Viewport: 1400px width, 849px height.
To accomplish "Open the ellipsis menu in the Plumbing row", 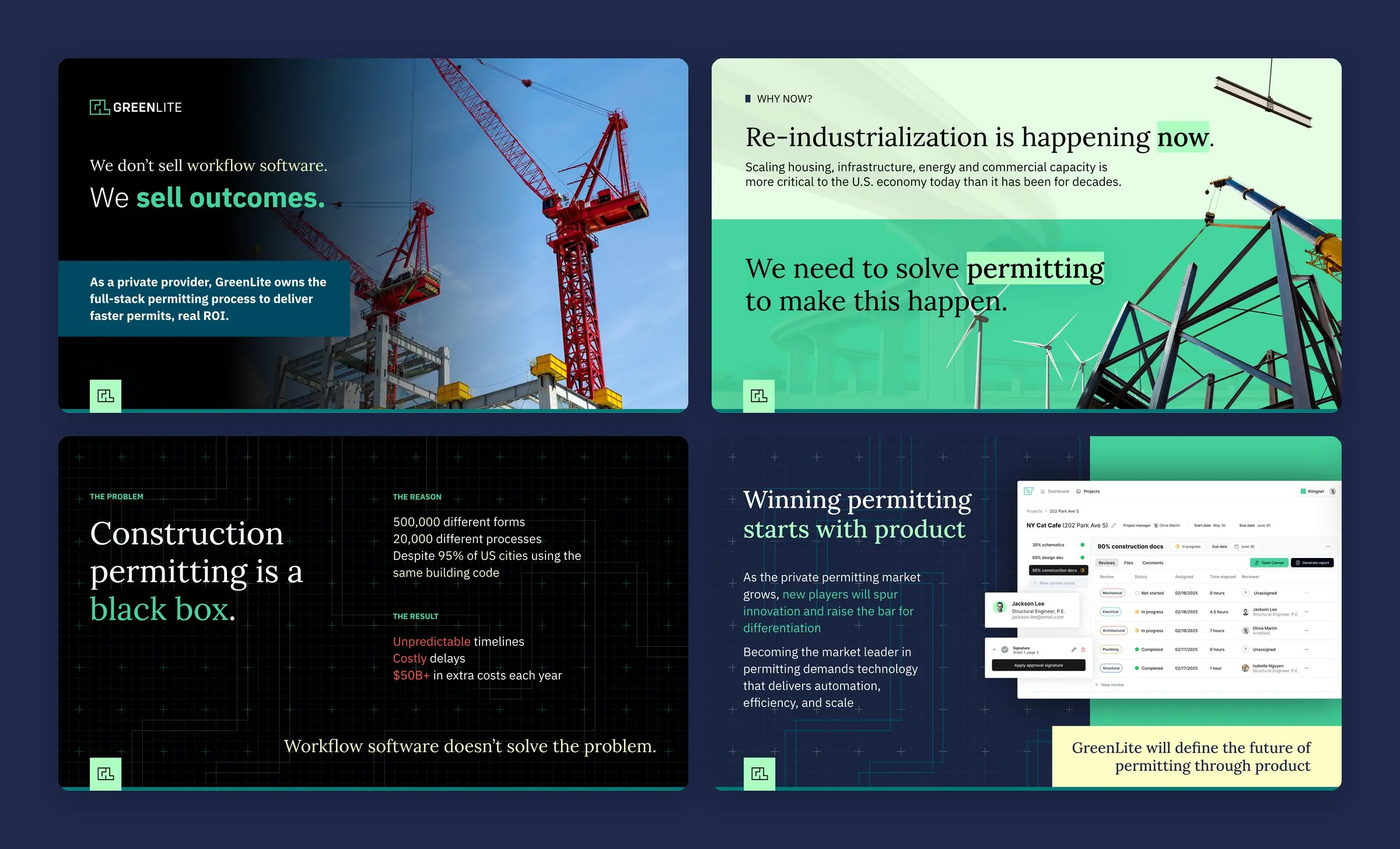I will [x=1307, y=649].
